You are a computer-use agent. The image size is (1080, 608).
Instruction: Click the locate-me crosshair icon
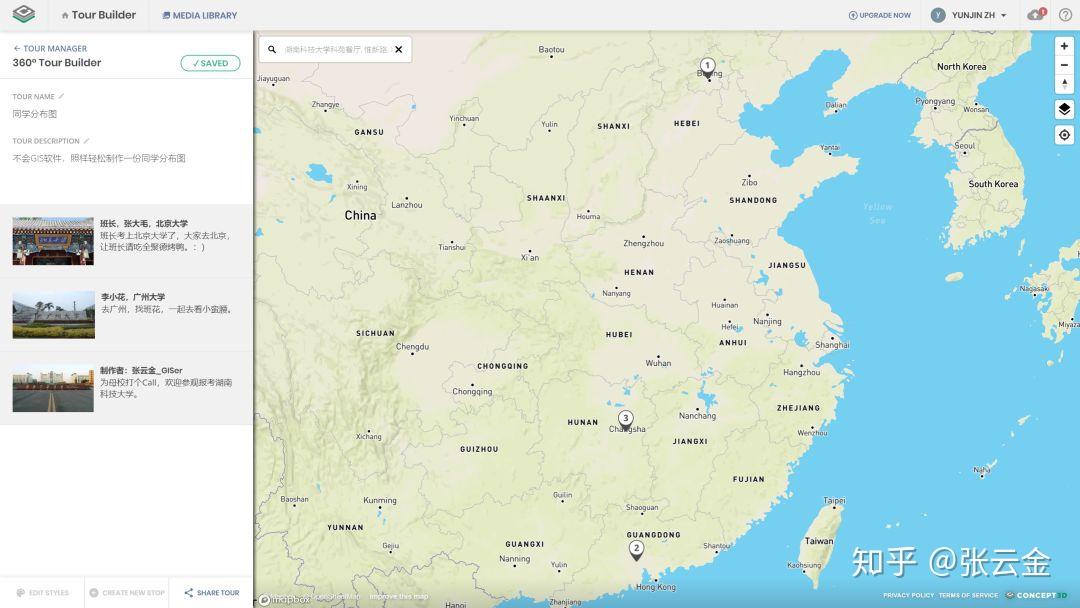(x=1064, y=135)
